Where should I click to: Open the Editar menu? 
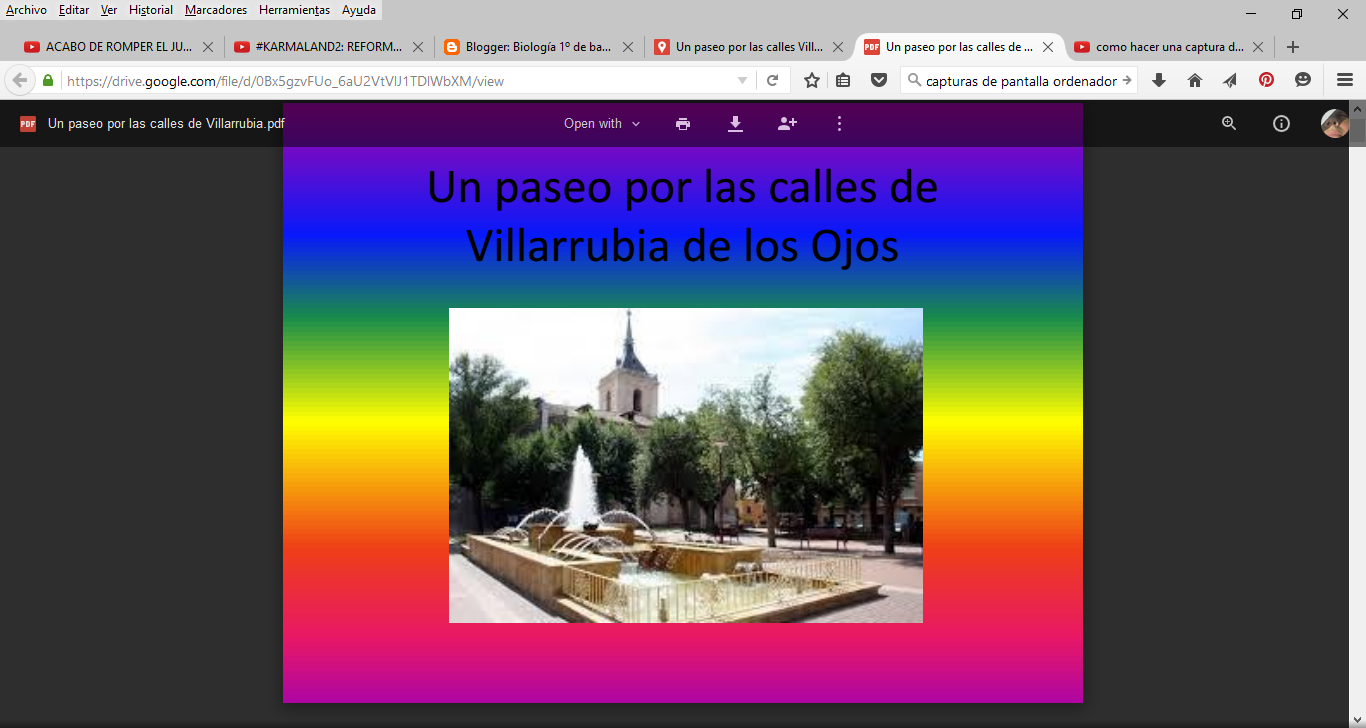click(74, 10)
